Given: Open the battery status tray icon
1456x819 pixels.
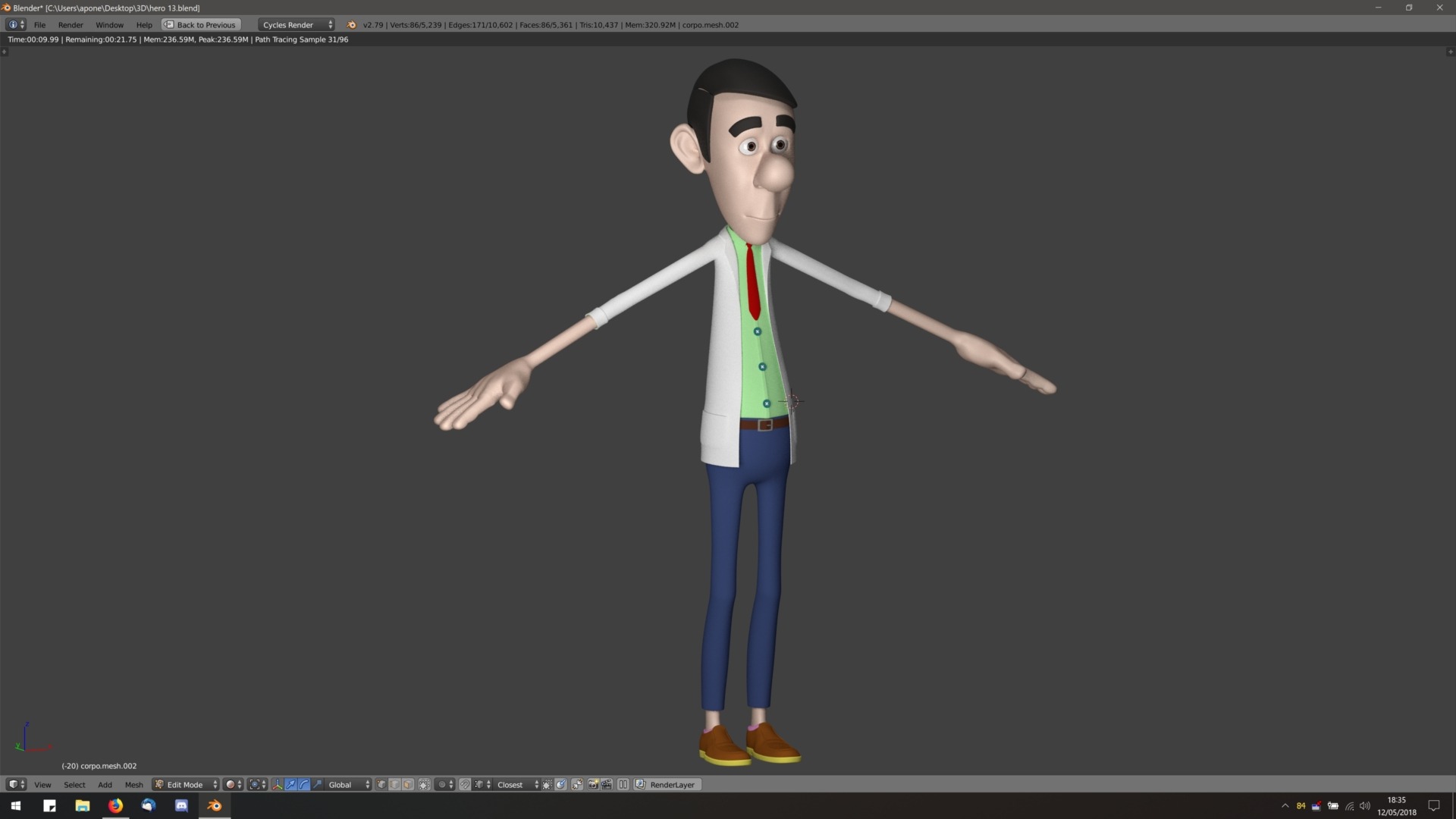Looking at the screenshot, I should (x=1332, y=805).
